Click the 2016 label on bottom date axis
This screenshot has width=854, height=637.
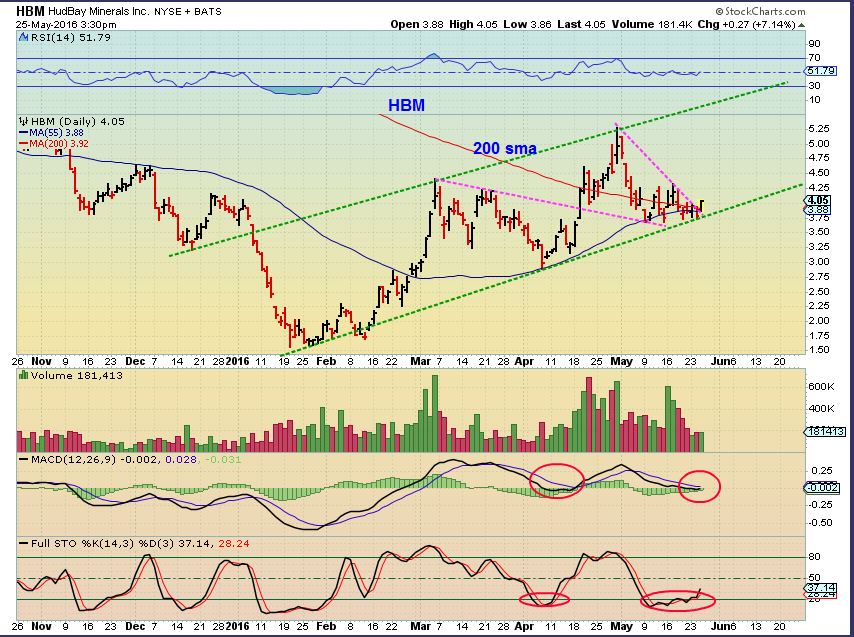click(237, 627)
